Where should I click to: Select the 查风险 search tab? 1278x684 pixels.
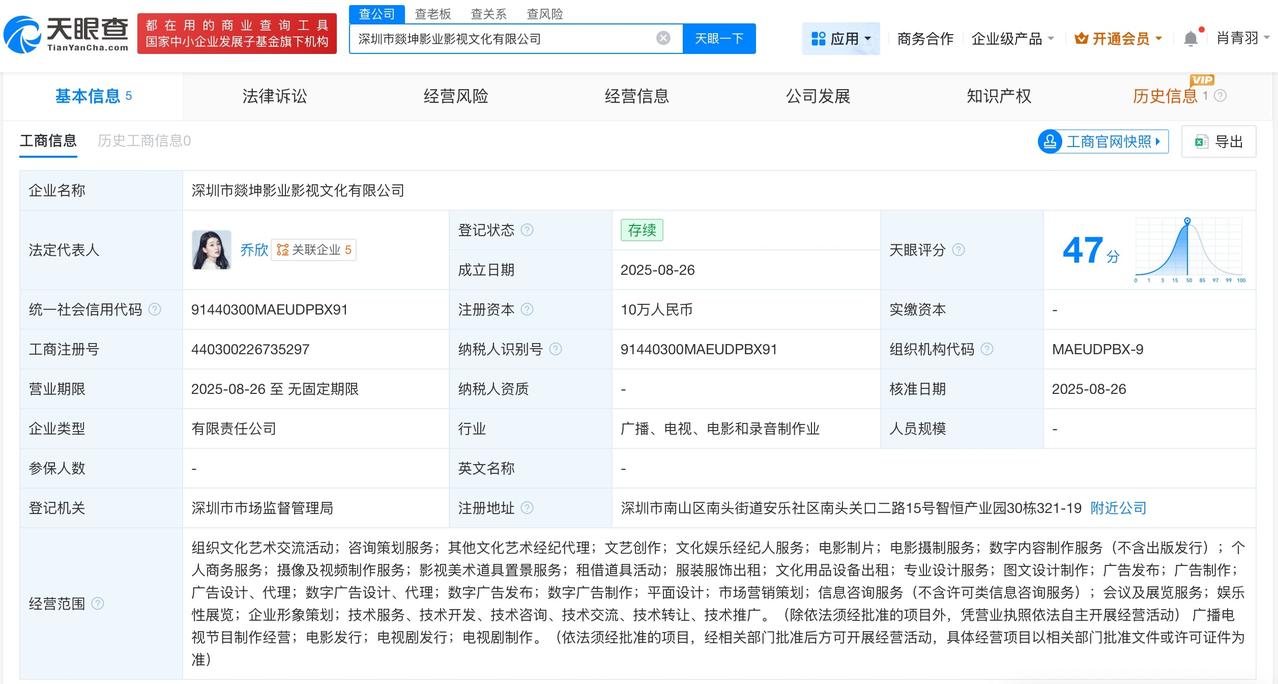(x=545, y=14)
